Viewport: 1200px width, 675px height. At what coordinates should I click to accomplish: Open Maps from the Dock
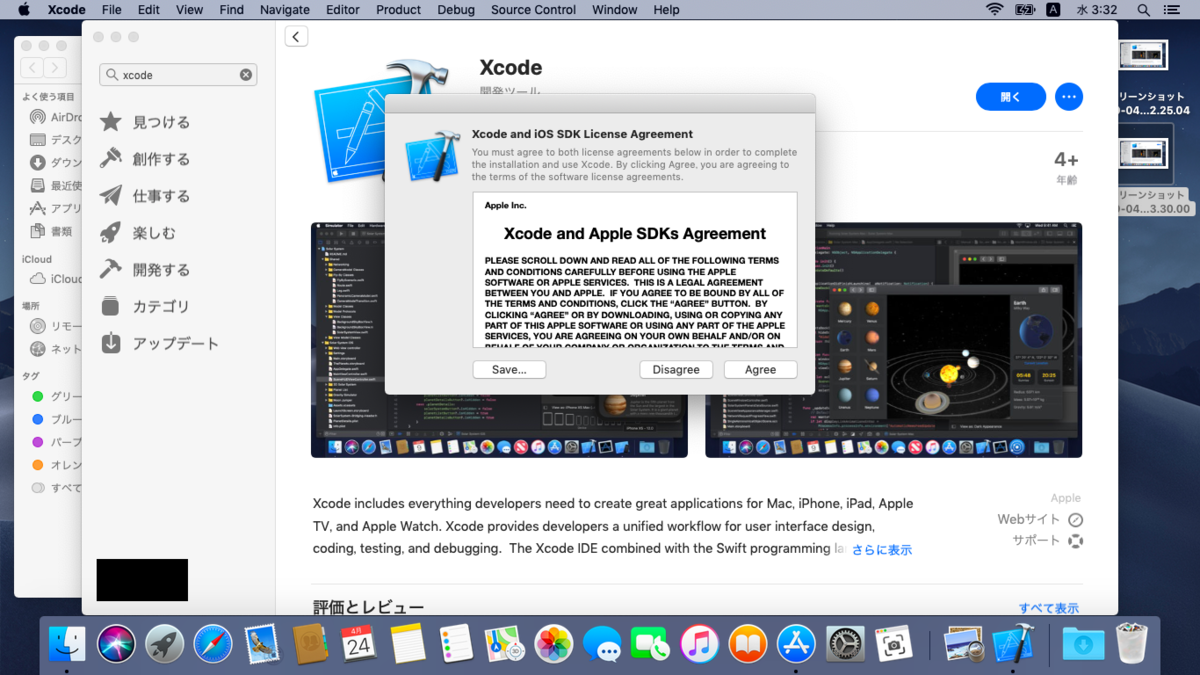coord(504,644)
